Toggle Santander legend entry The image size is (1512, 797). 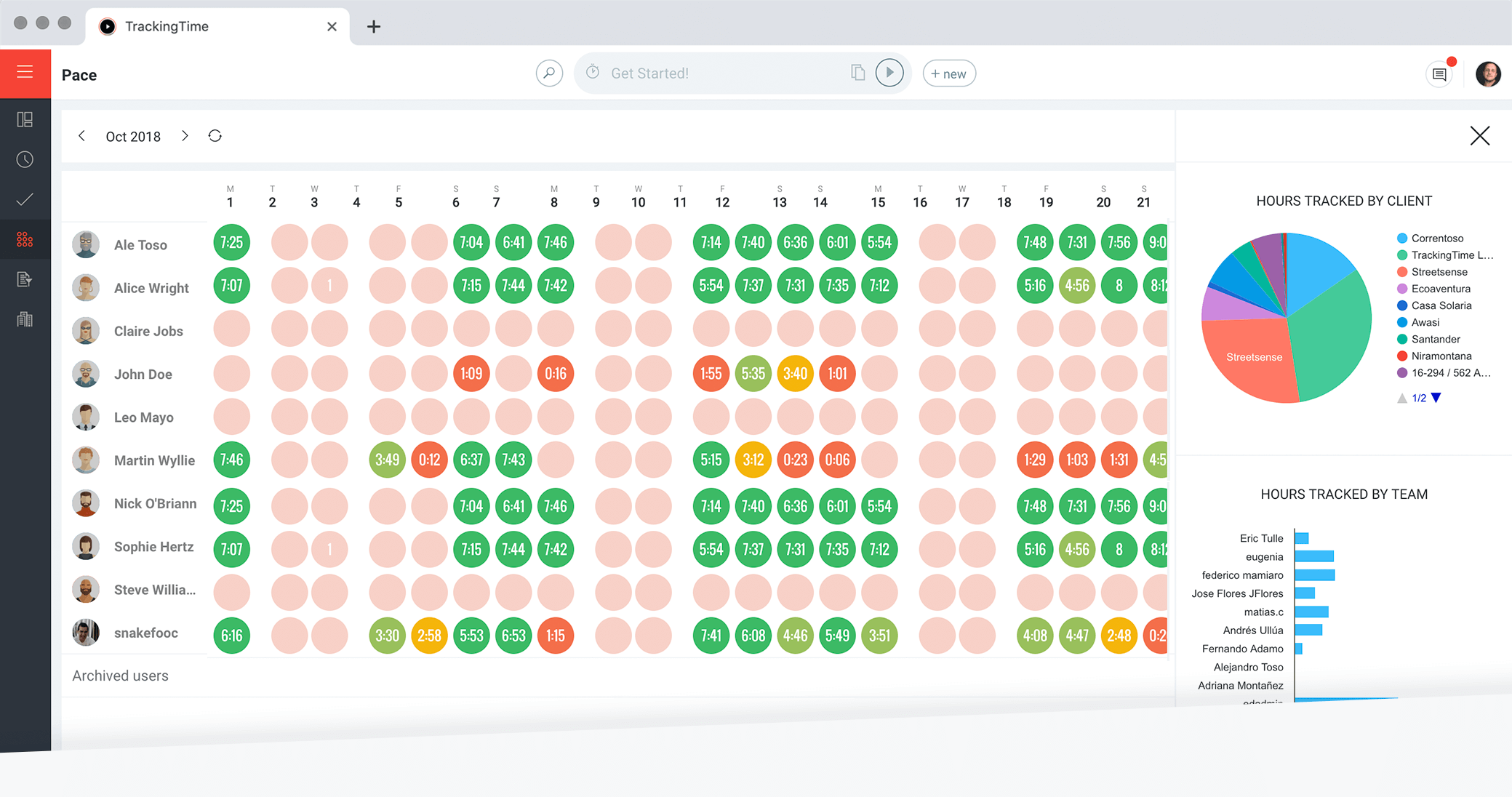pyautogui.click(x=1429, y=339)
